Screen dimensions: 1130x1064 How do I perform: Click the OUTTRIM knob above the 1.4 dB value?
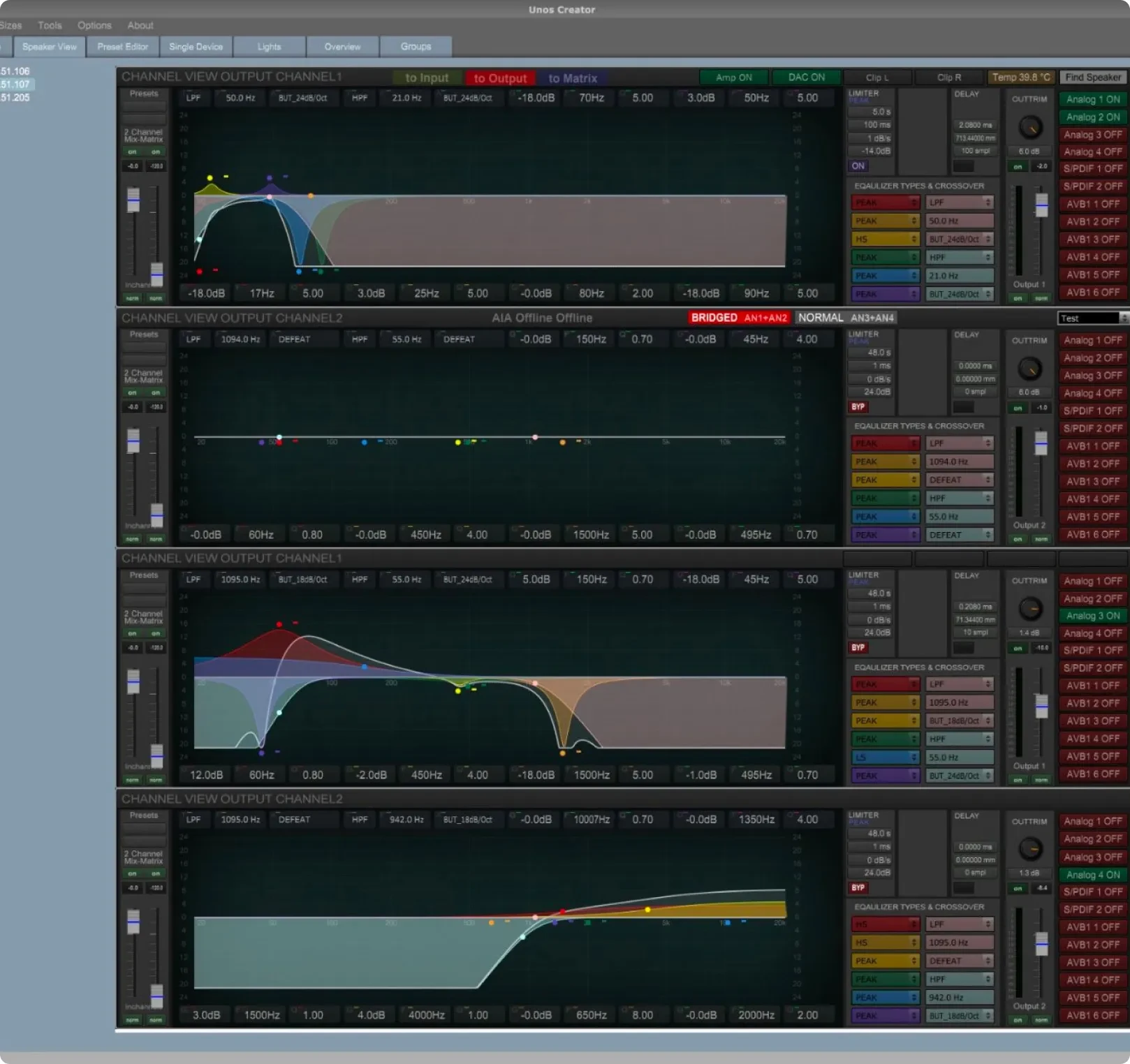[1030, 609]
